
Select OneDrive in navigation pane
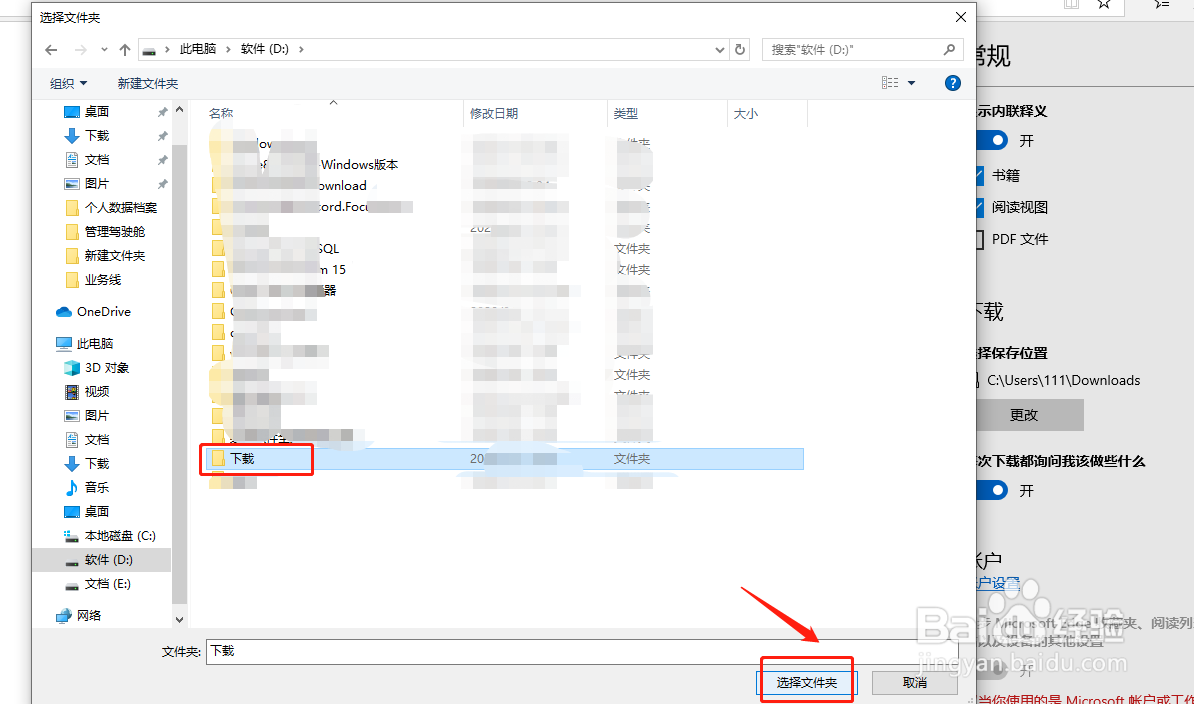[x=104, y=312]
